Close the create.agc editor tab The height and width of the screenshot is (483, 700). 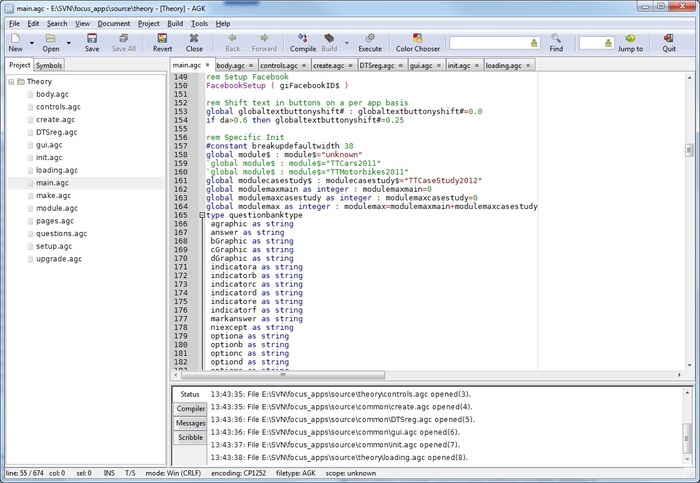point(350,66)
